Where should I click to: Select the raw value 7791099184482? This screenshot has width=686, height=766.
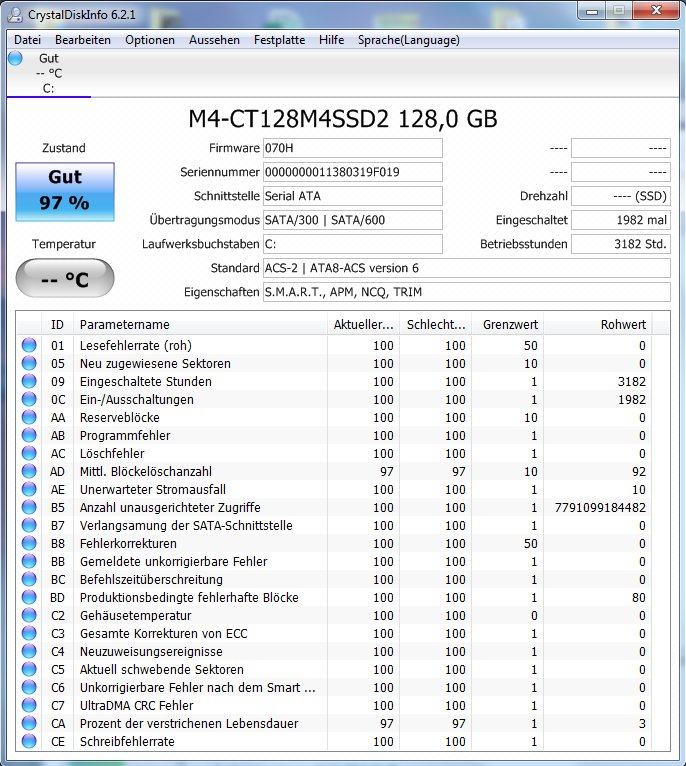[x=600, y=508]
